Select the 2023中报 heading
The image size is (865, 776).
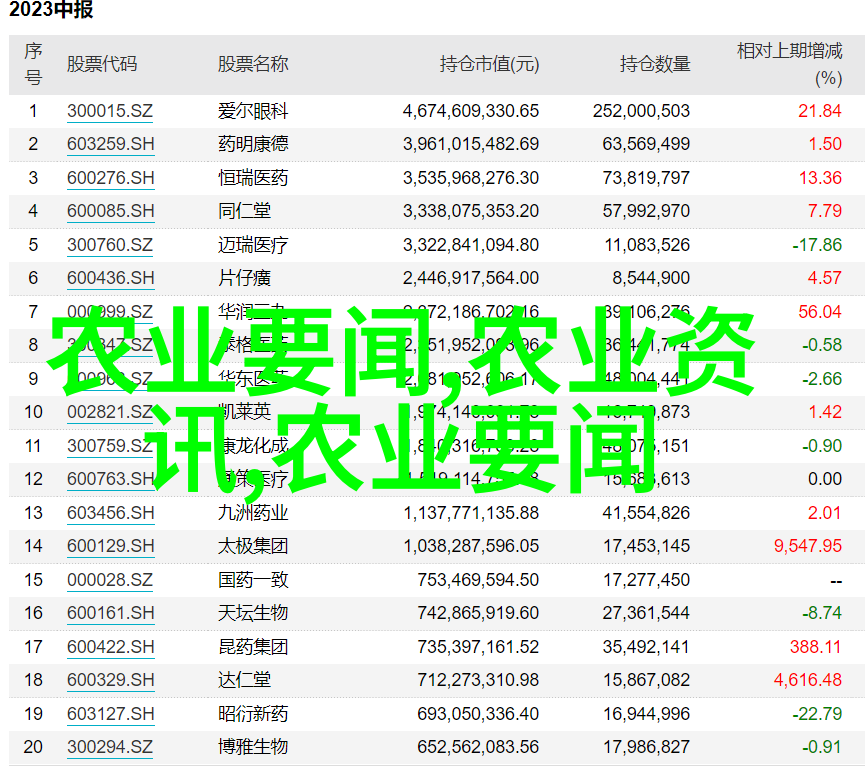click(51, 9)
